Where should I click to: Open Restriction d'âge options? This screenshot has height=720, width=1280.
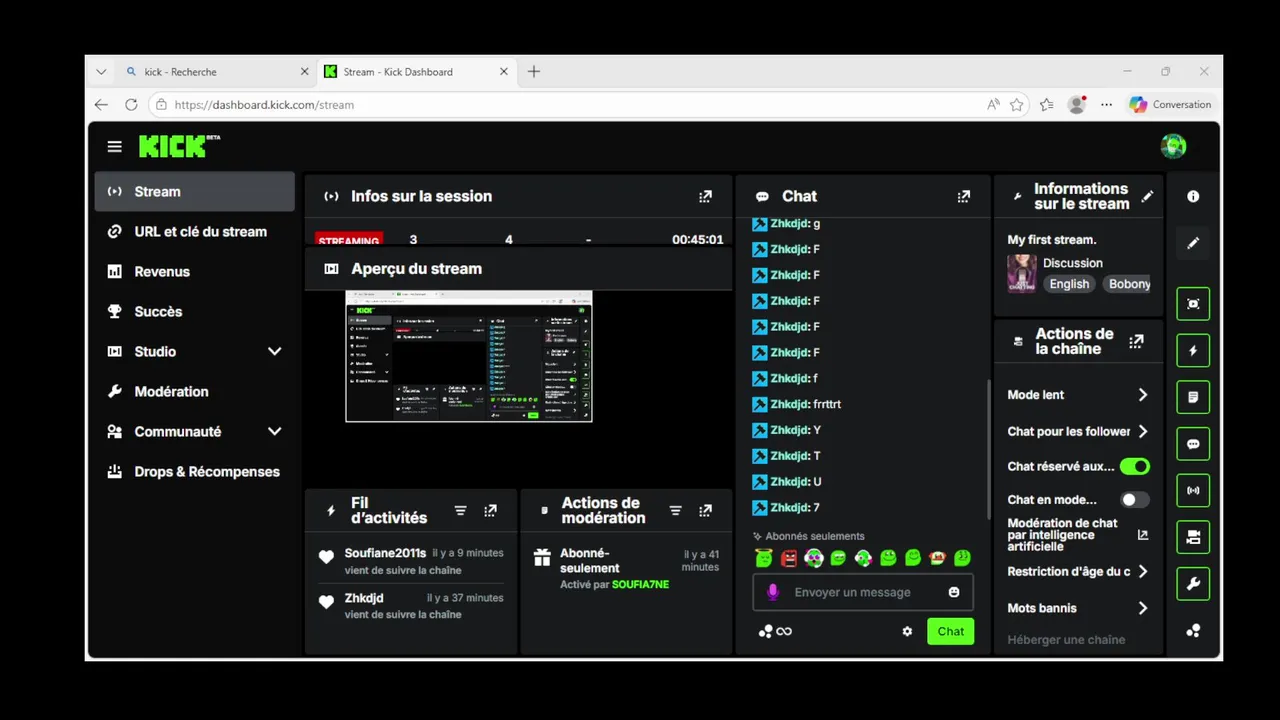coord(1079,571)
